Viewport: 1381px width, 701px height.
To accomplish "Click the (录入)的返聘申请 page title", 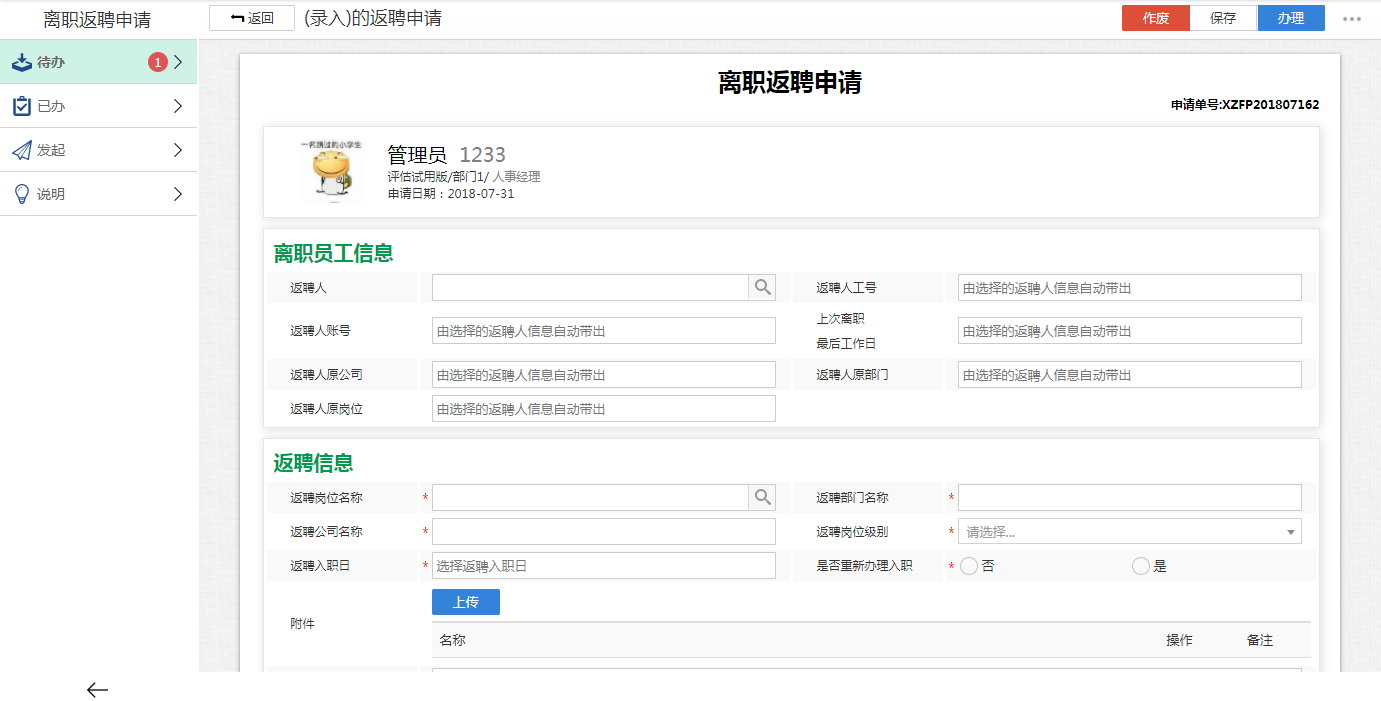I will coord(372,18).
